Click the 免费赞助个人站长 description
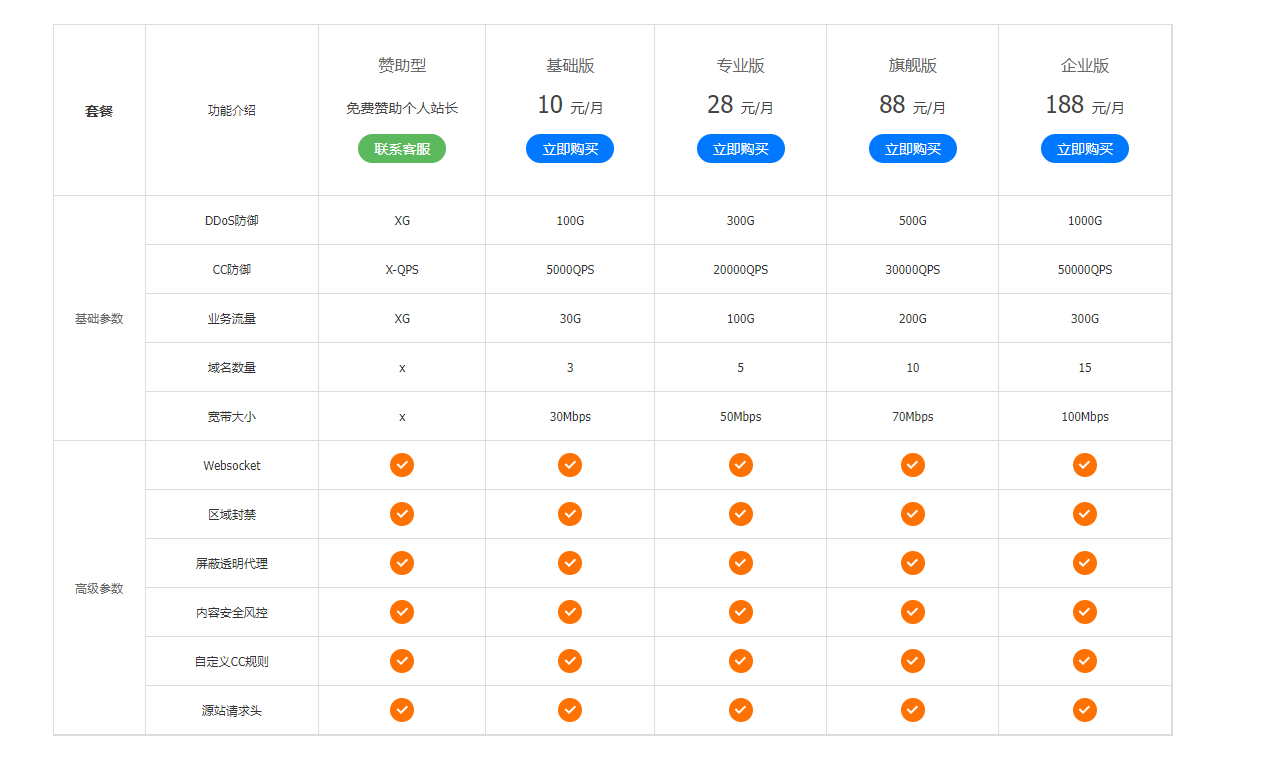 pyautogui.click(x=402, y=108)
